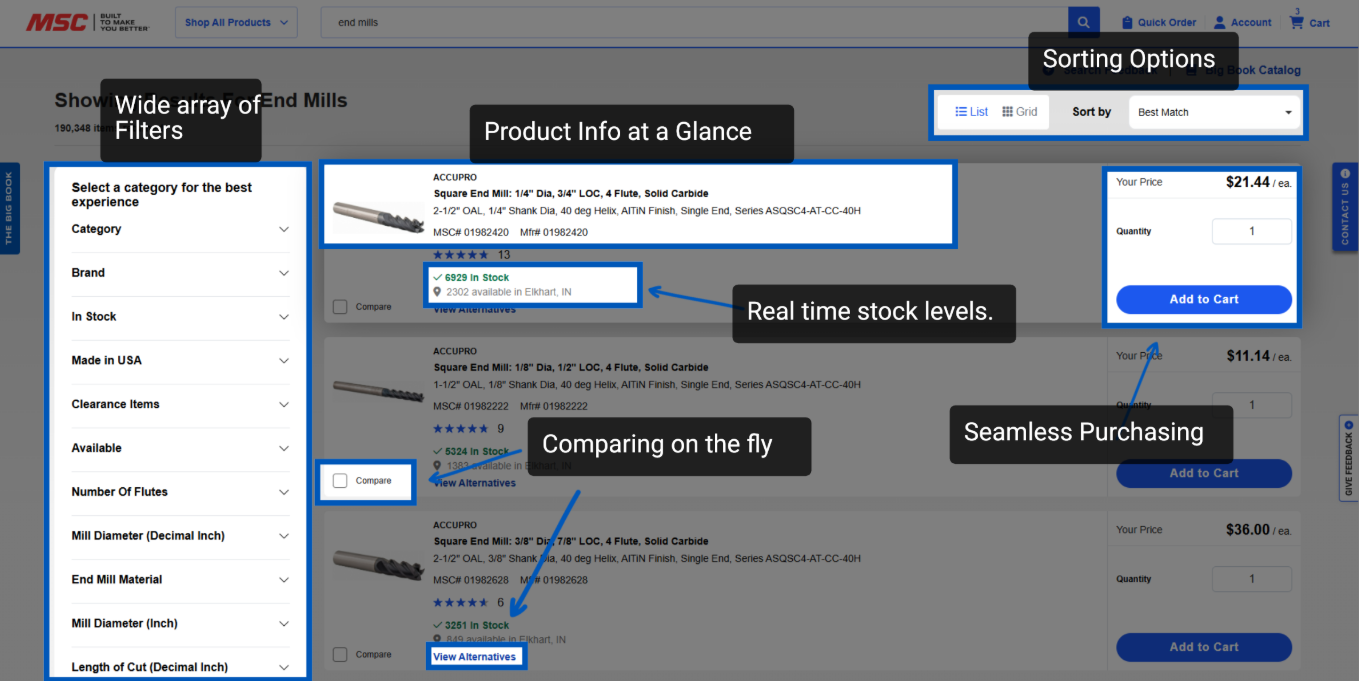Viewport: 1359px width, 681px height.
Task: Add the $21.44 end mill to cart
Action: (x=1204, y=299)
